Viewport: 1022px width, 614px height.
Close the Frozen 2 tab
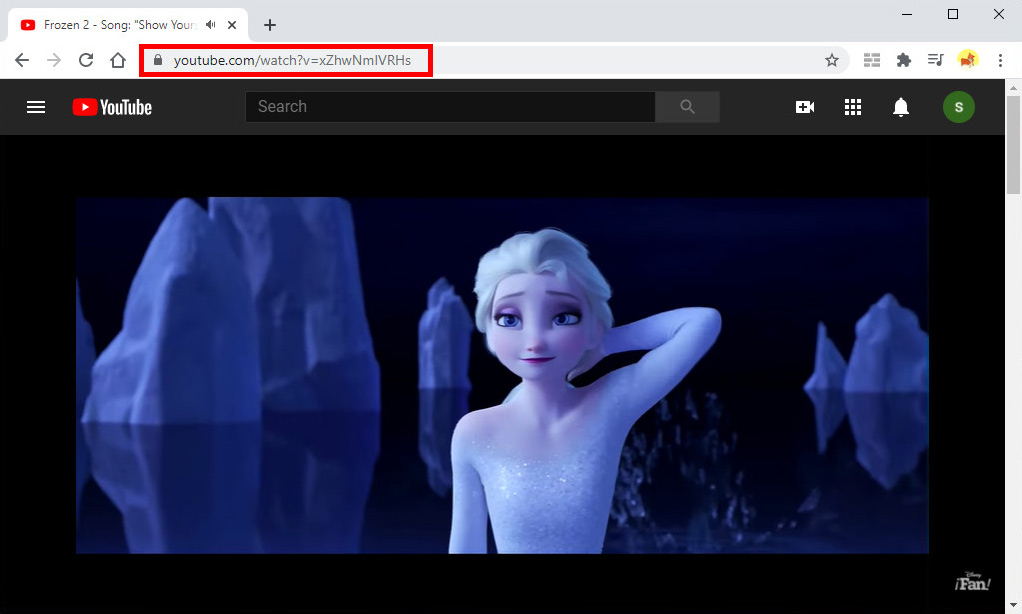pyautogui.click(x=232, y=25)
